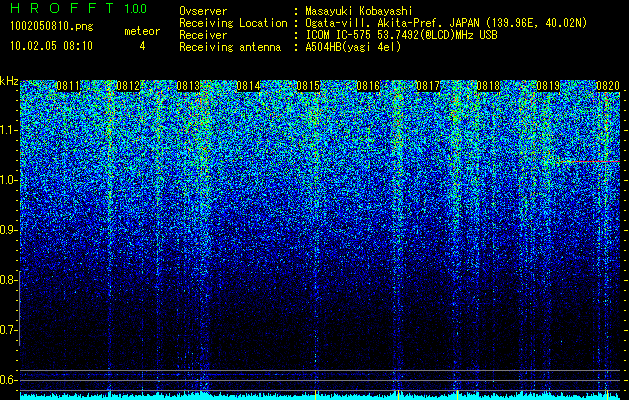Click the 0812 time marker

click(x=128, y=86)
